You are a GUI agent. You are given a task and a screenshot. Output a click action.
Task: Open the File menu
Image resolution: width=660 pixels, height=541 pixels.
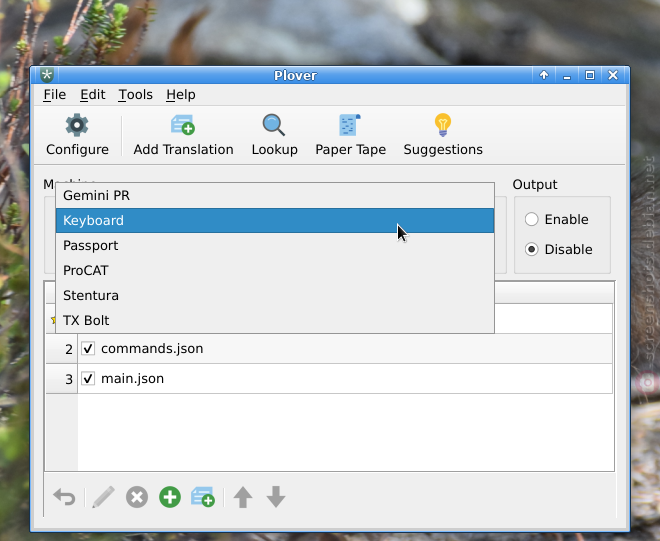coord(55,95)
